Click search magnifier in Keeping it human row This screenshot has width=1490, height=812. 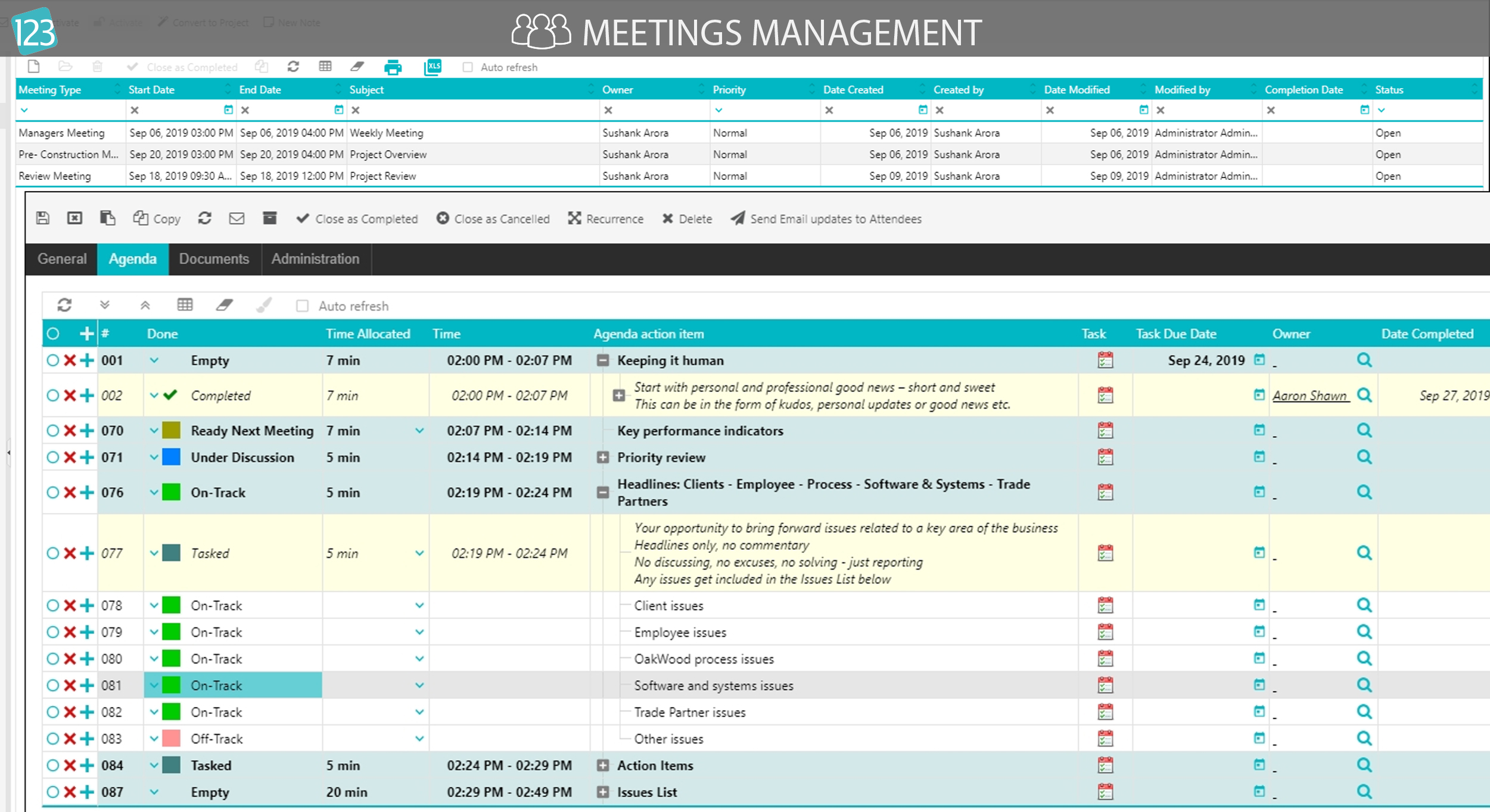pos(1364,360)
